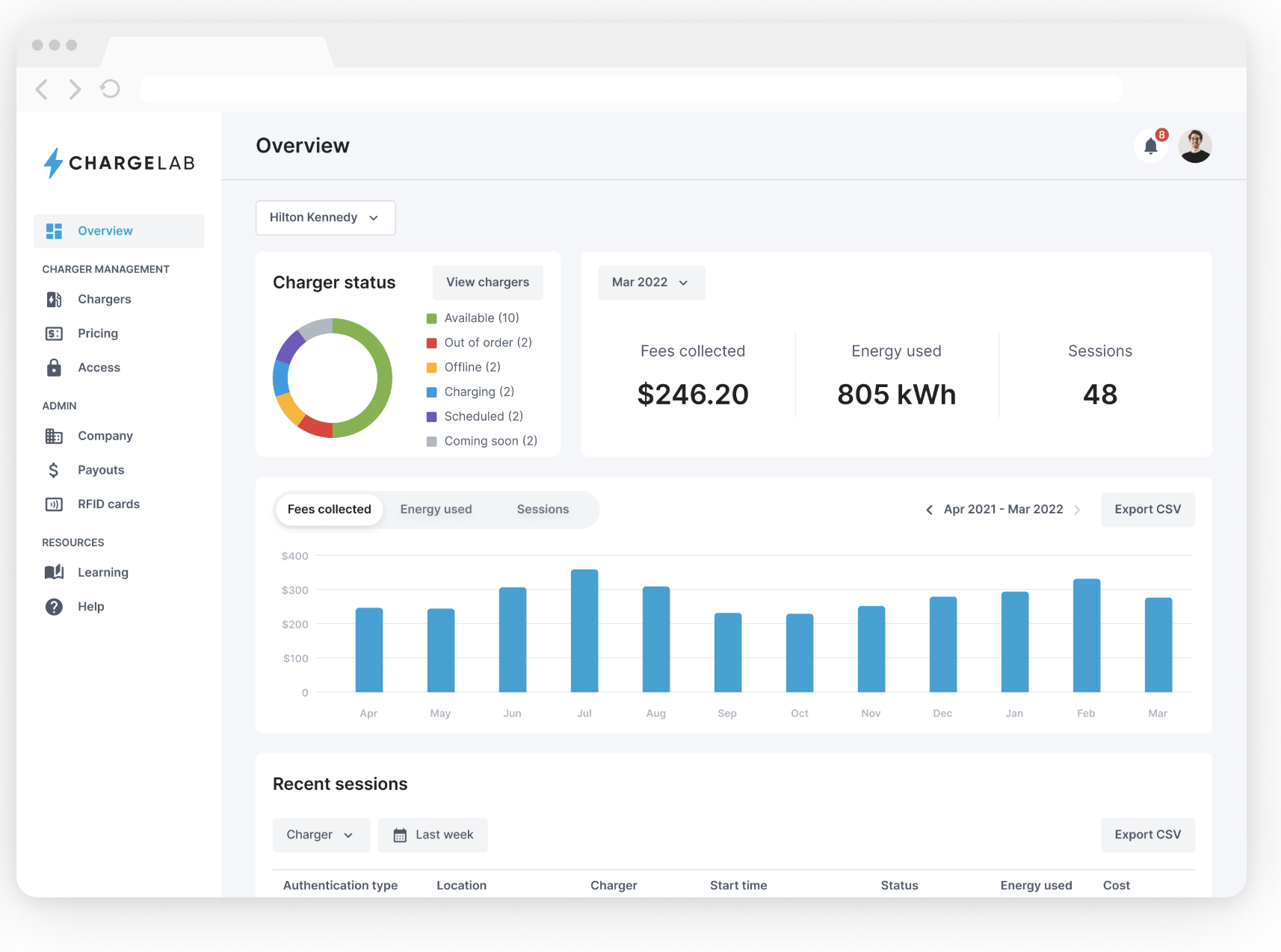This screenshot has width=1281, height=952.
Task: Click the Company building icon
Action: (x=54, y=436)
